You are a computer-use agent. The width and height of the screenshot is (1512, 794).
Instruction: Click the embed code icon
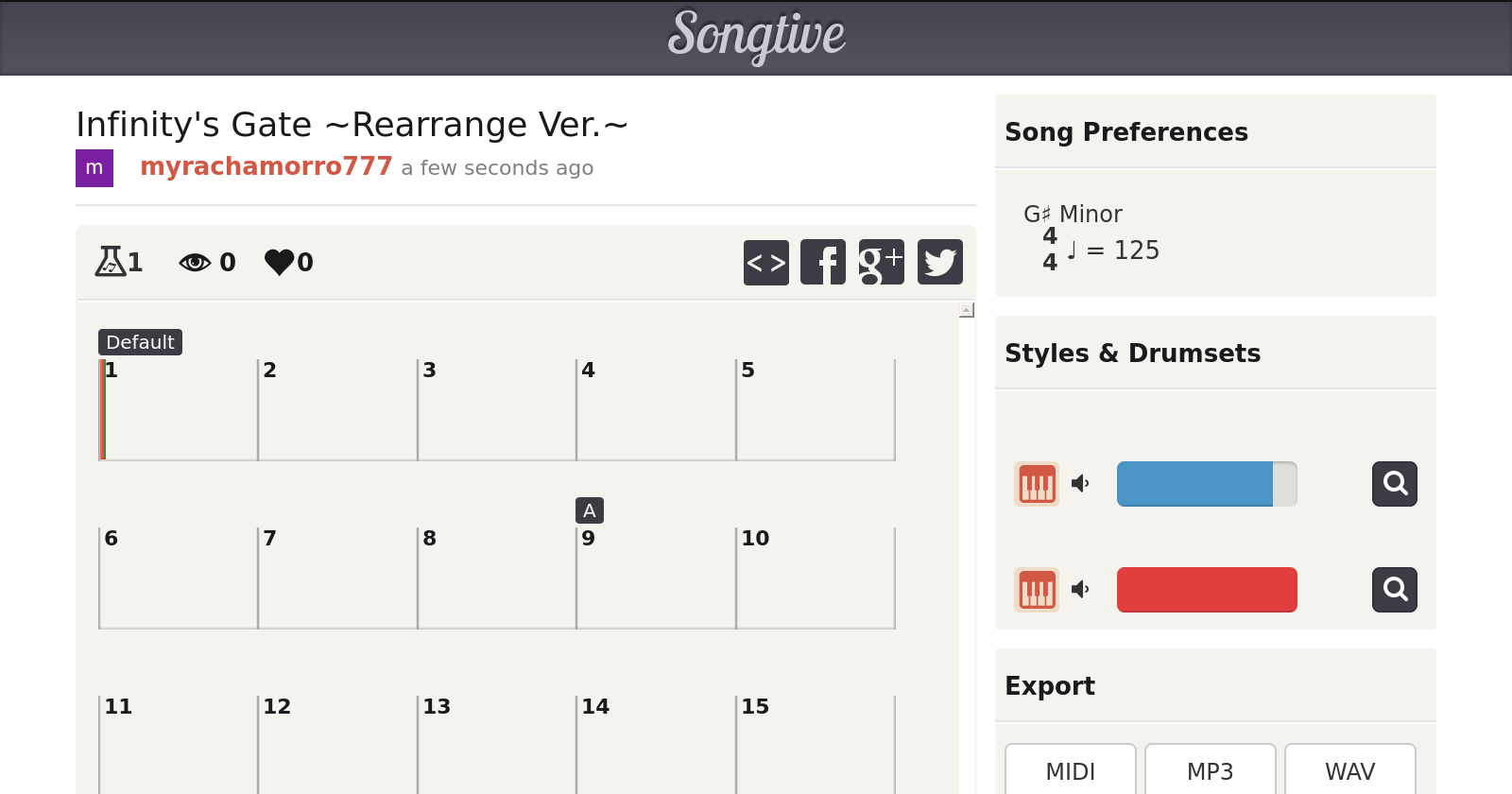pos(765,262)
